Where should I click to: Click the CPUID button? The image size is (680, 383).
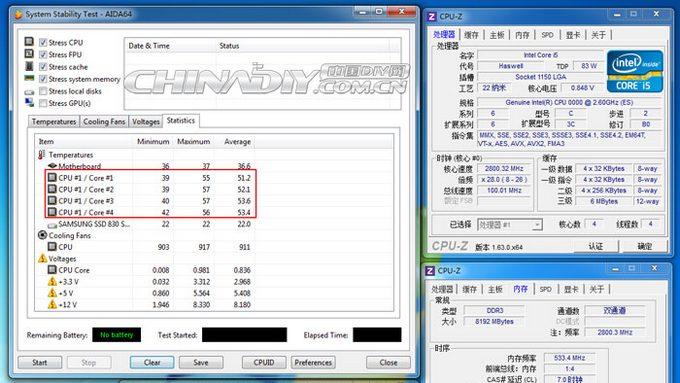point(264,362)
